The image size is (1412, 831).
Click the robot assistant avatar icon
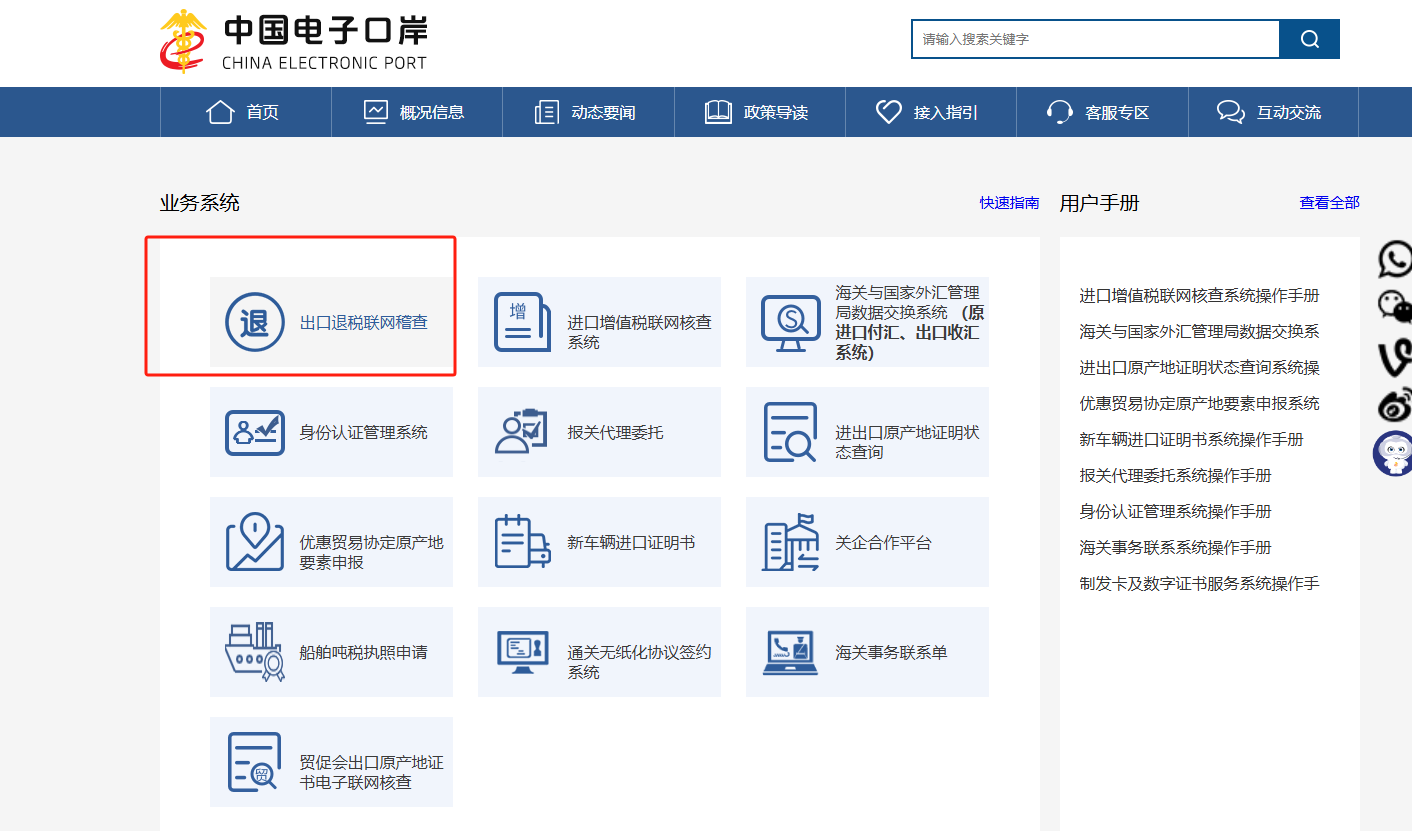click(x=1393, y=454)
